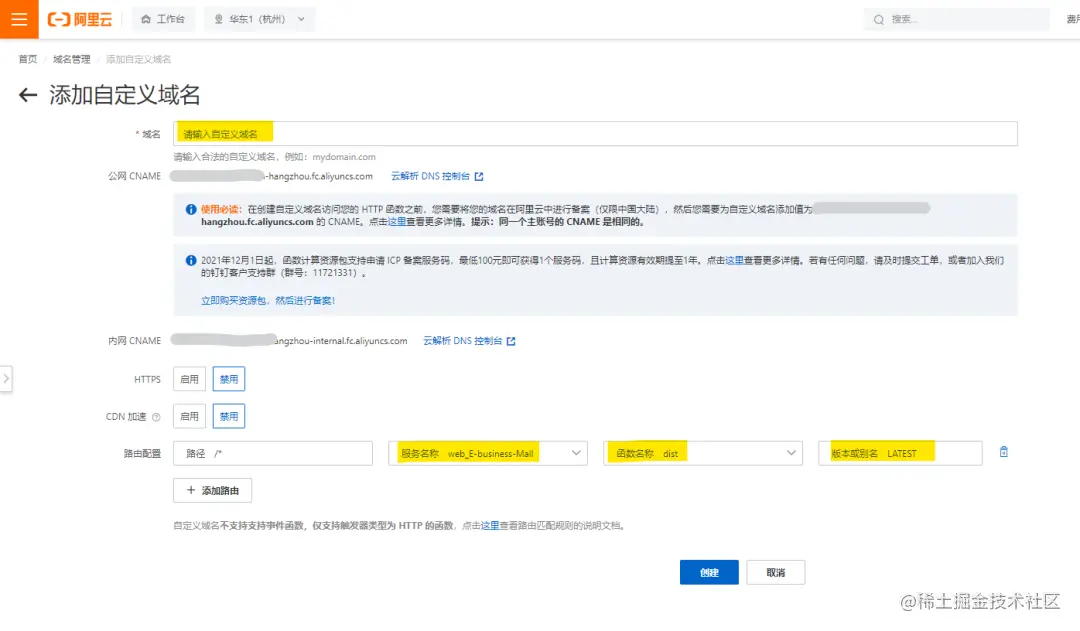
Task: Delete the route with the trash icon
Action: [1004, 452]
